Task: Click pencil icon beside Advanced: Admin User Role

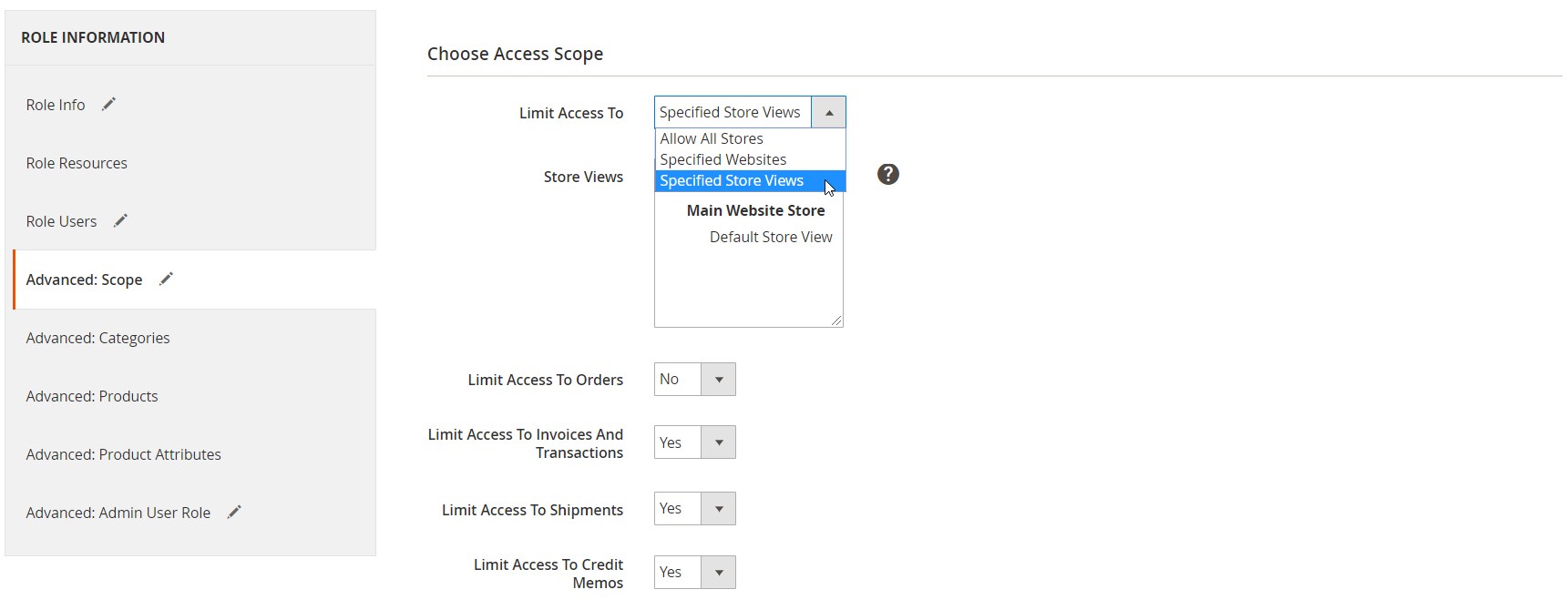Action: pos(234,513)
